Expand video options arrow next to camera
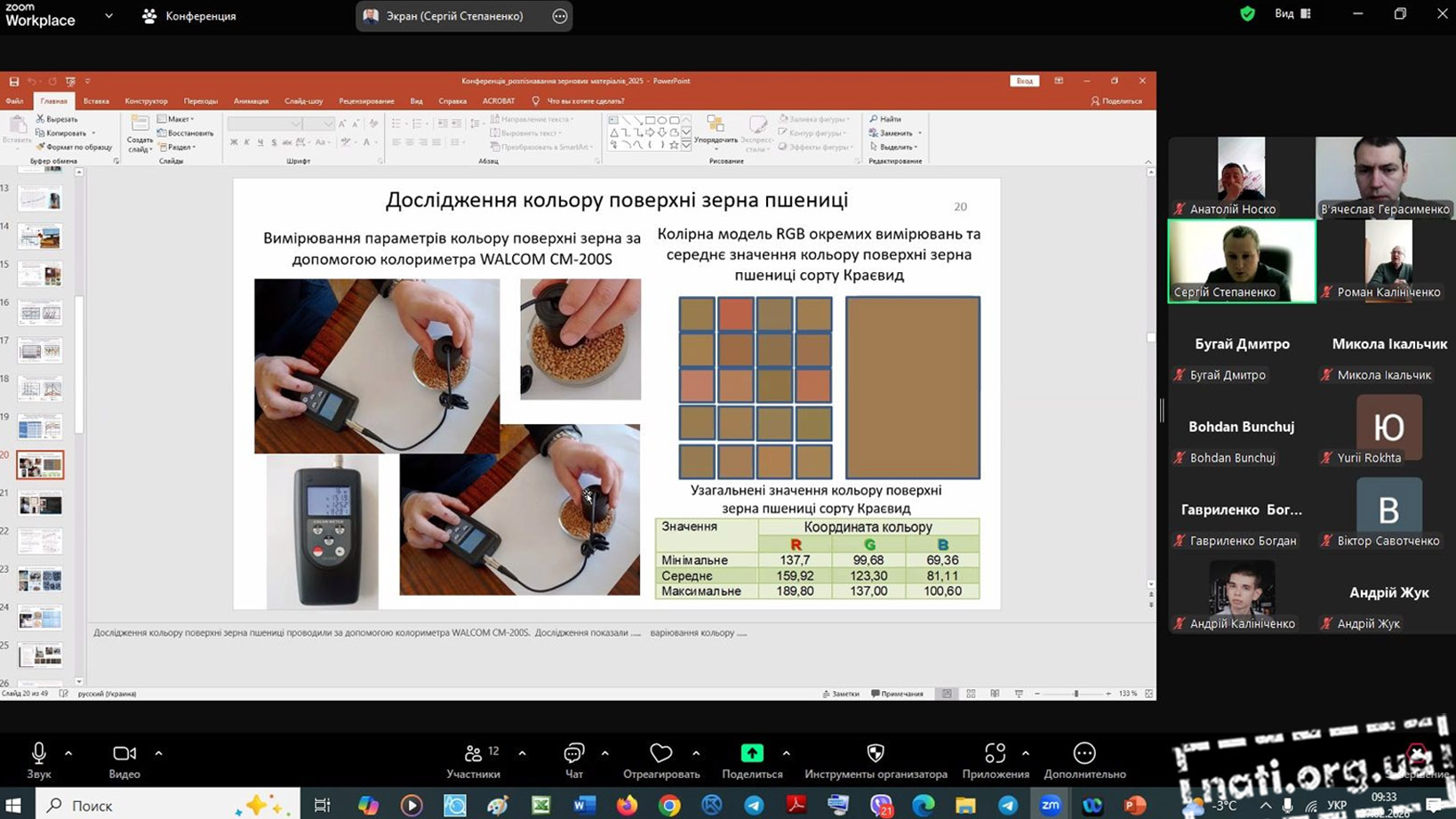The image size is (1456, 819). (x=158, y=753)
